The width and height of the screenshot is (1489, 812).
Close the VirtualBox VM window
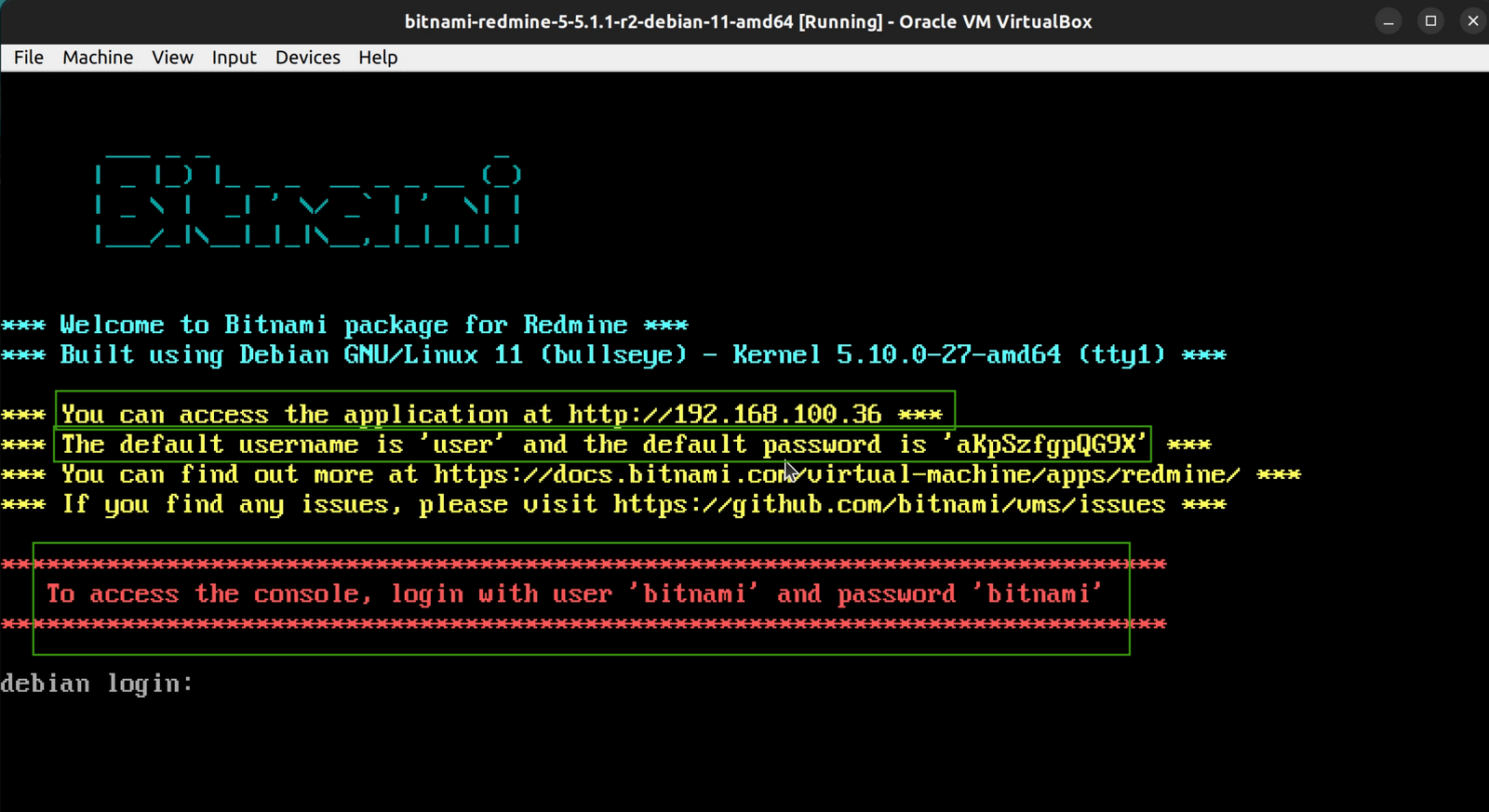pyautogui.click(x=1472, y=21)
